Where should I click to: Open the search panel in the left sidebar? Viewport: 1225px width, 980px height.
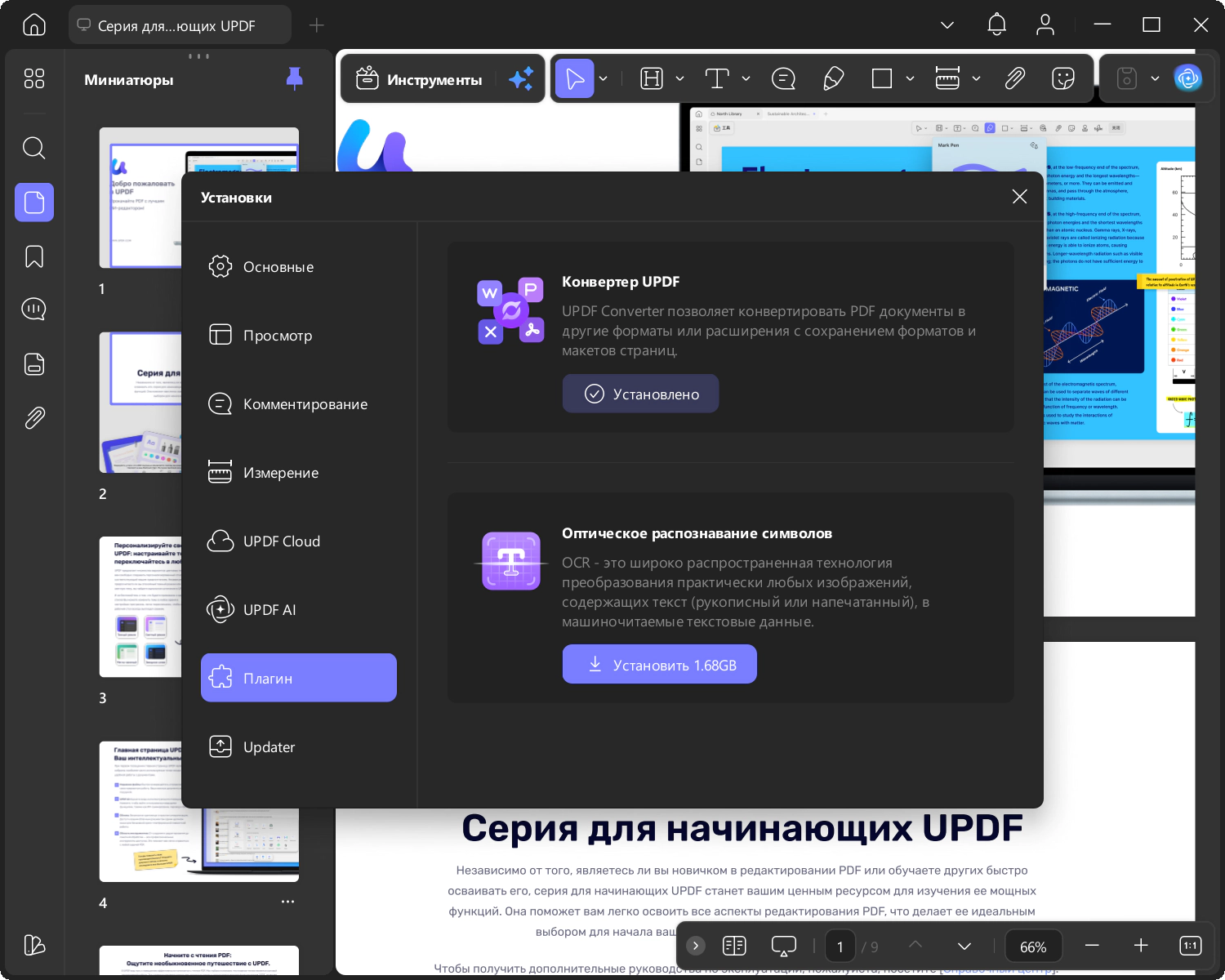(33, 148)
